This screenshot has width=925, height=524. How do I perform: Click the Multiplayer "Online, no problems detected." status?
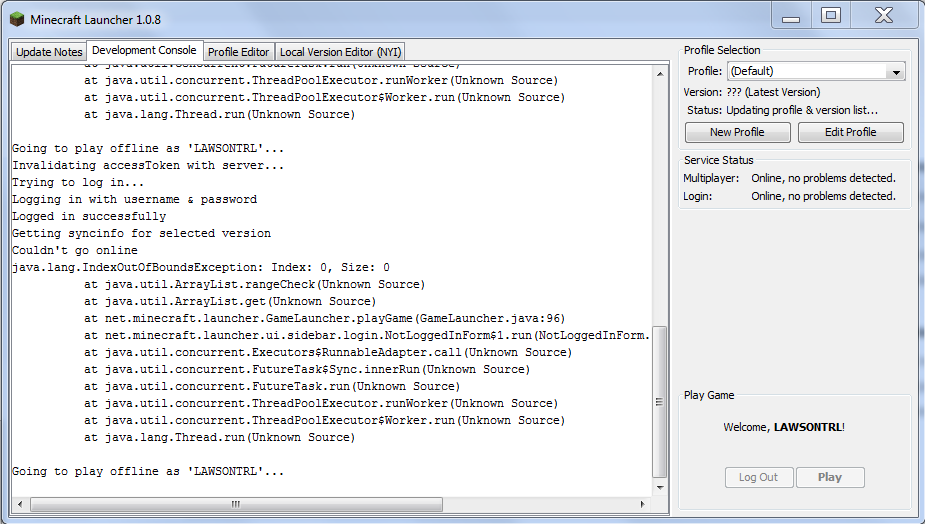click(824, 178)
